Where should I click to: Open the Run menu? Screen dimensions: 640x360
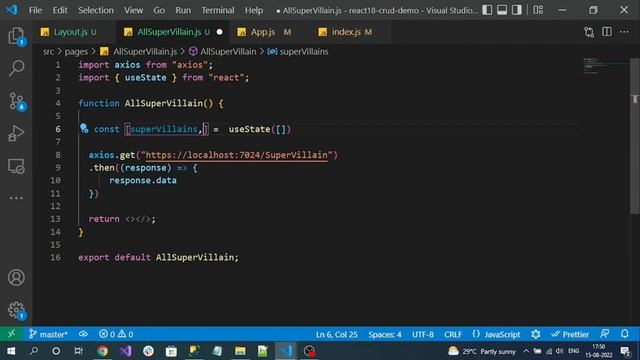(x=183, y=10)
